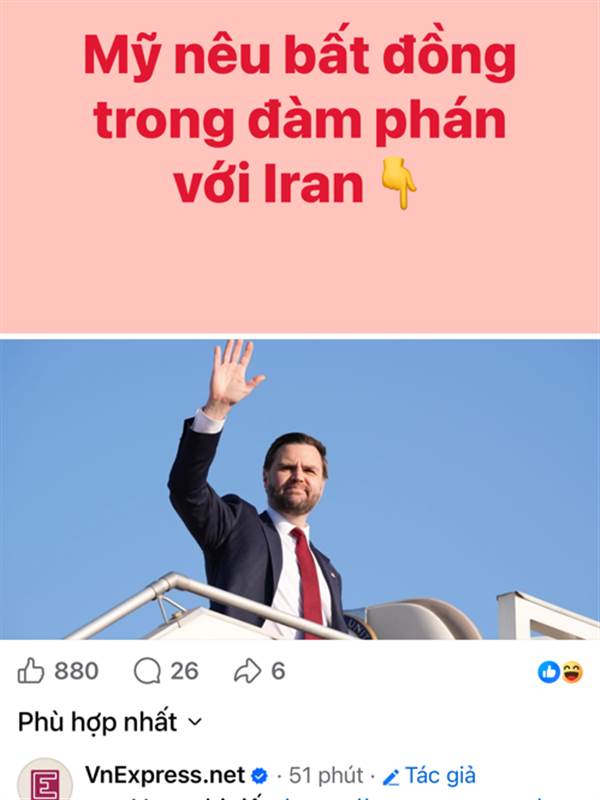The width and height of the screenshot is (600, 800).
Task: Click the Tác giả author label
Action: pos(440,776)
